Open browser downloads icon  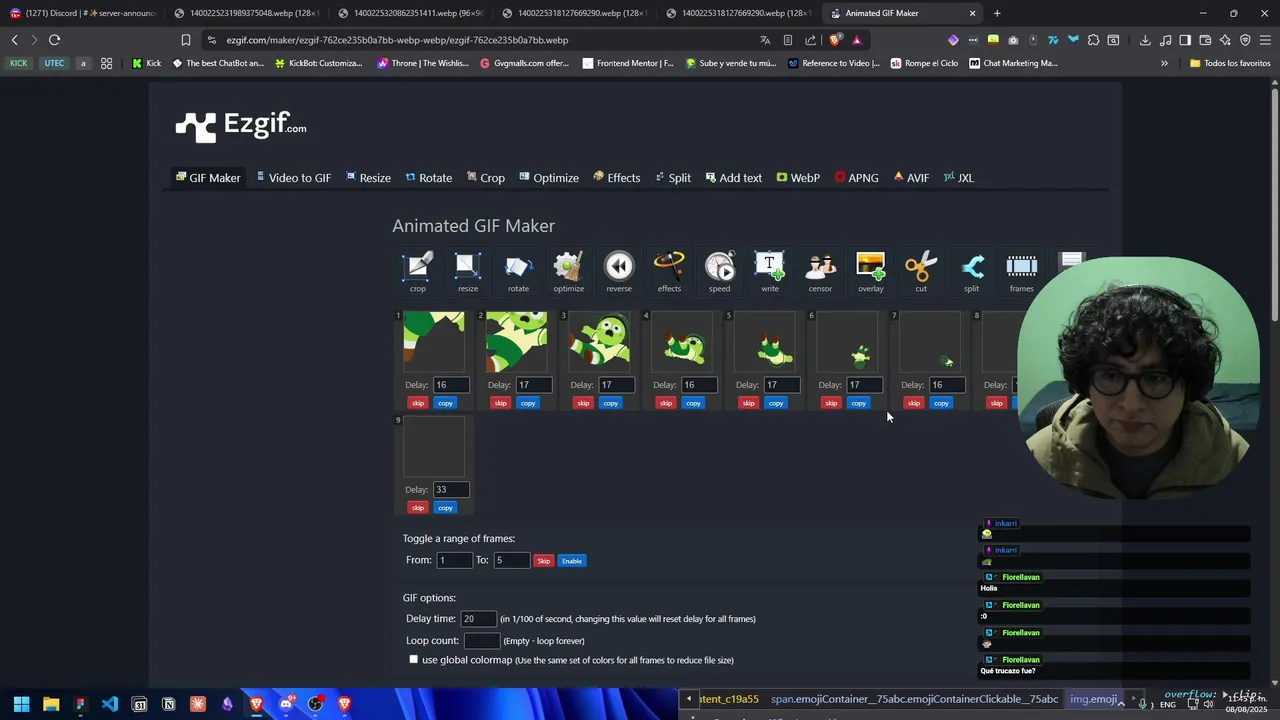[1145, 40]
